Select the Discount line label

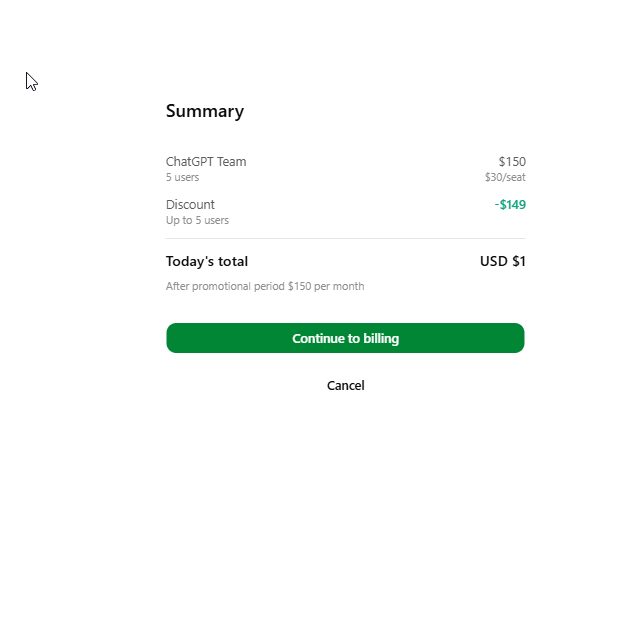(x=190, y=205)
